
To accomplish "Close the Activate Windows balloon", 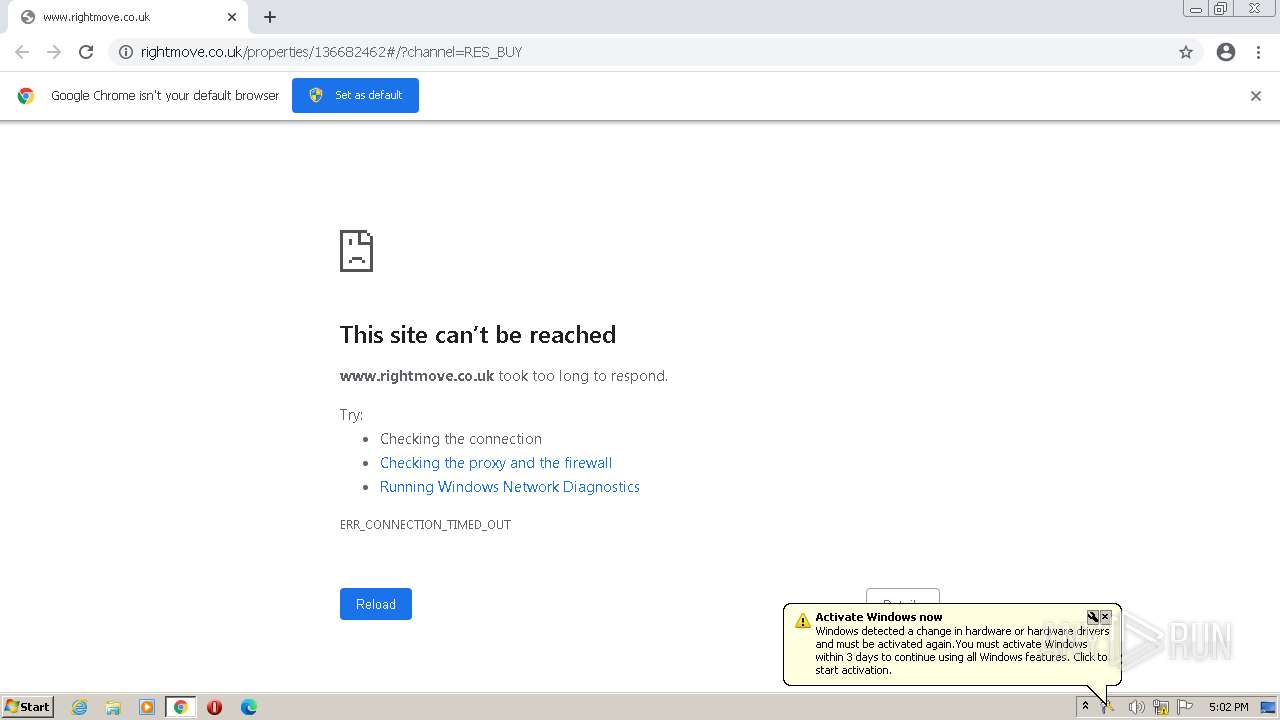I will pos(1106,617).
